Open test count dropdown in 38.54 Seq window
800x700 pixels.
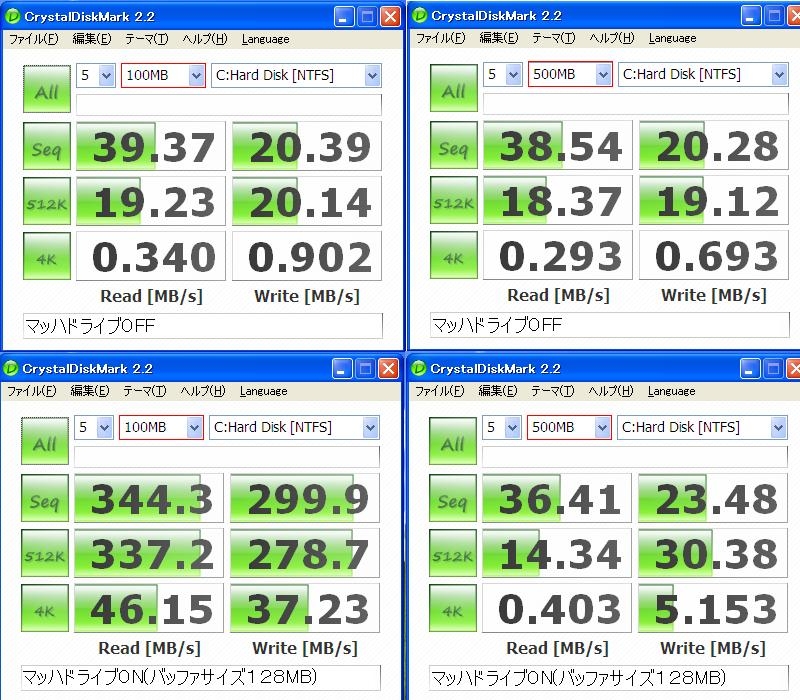pos(503,74)
